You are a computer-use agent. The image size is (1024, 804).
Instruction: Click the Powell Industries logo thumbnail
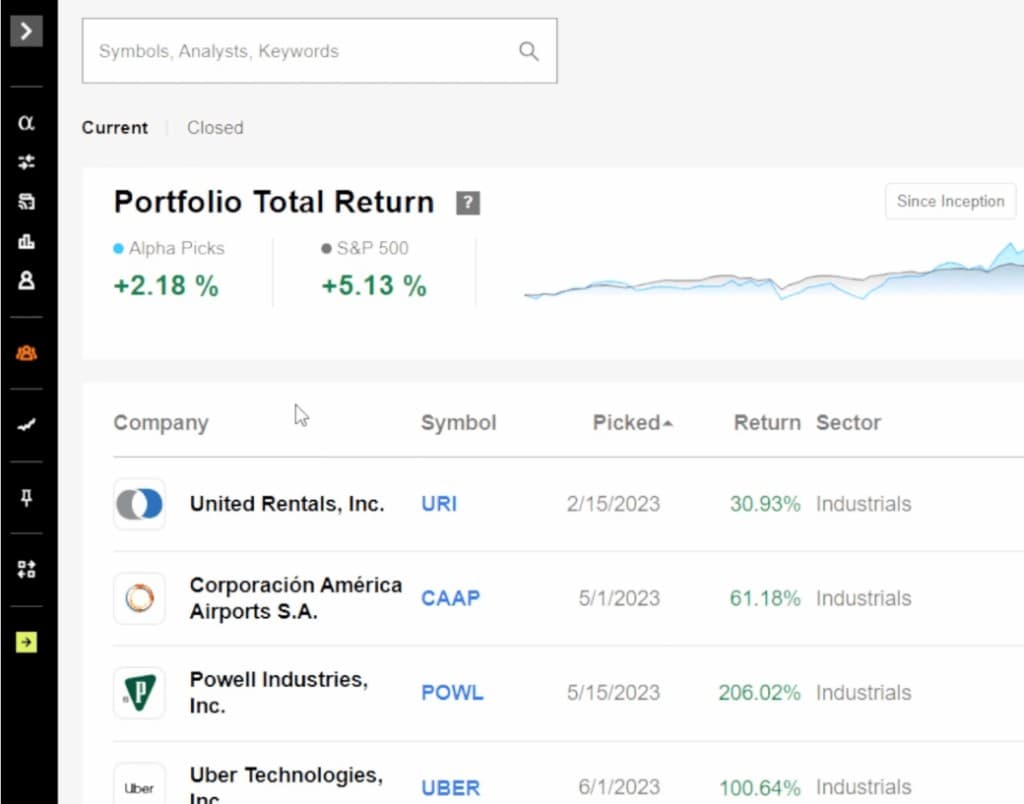[139, 693]
